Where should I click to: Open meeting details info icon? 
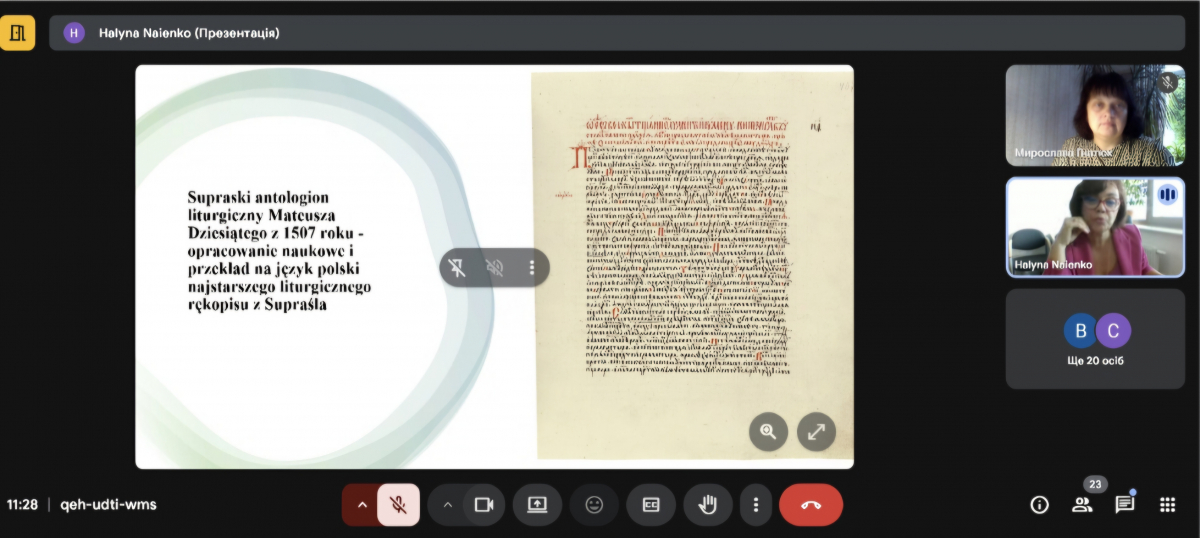coord(1039,505)
